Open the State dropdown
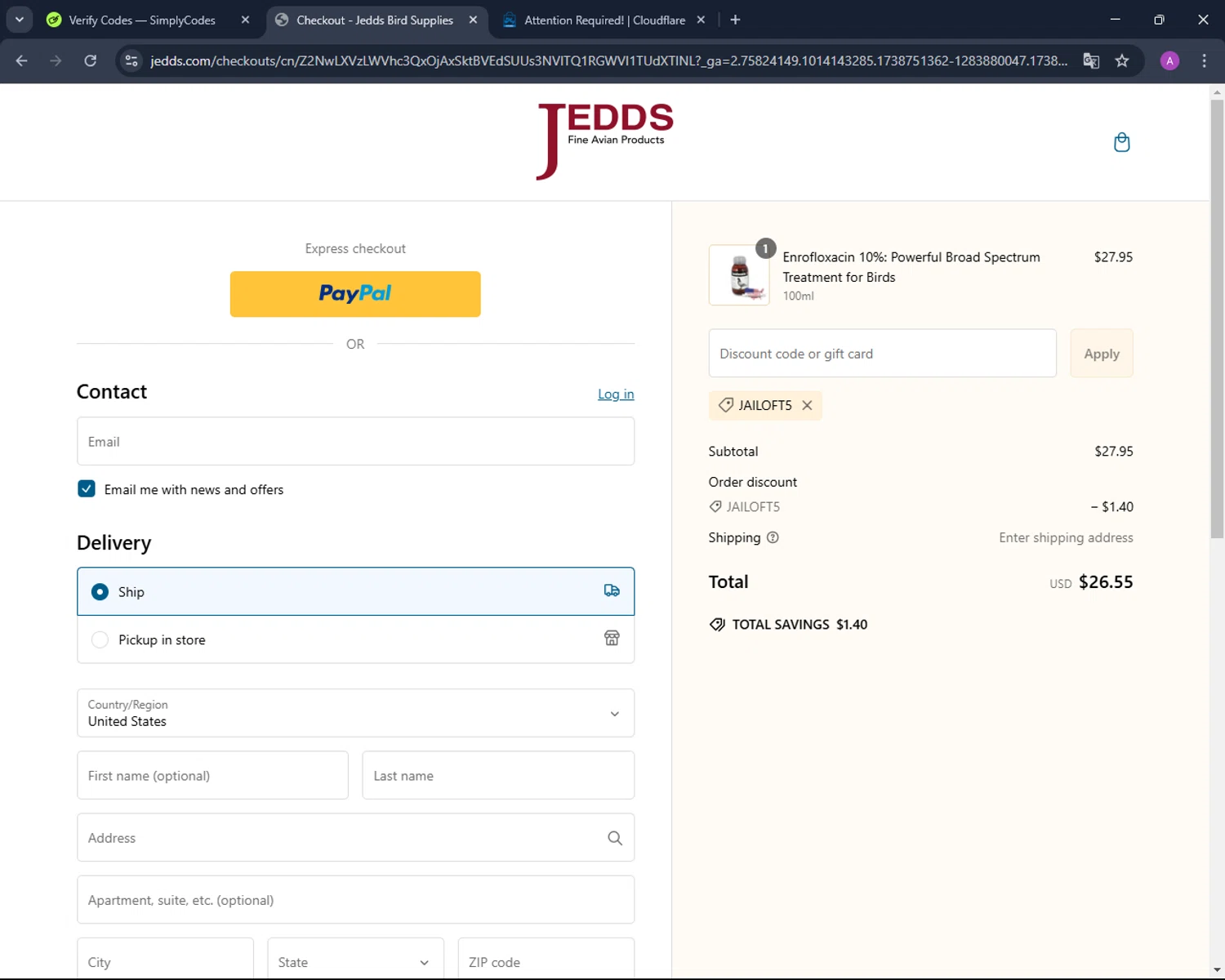The image size is (1225, 980). click(x=355, y=959)
